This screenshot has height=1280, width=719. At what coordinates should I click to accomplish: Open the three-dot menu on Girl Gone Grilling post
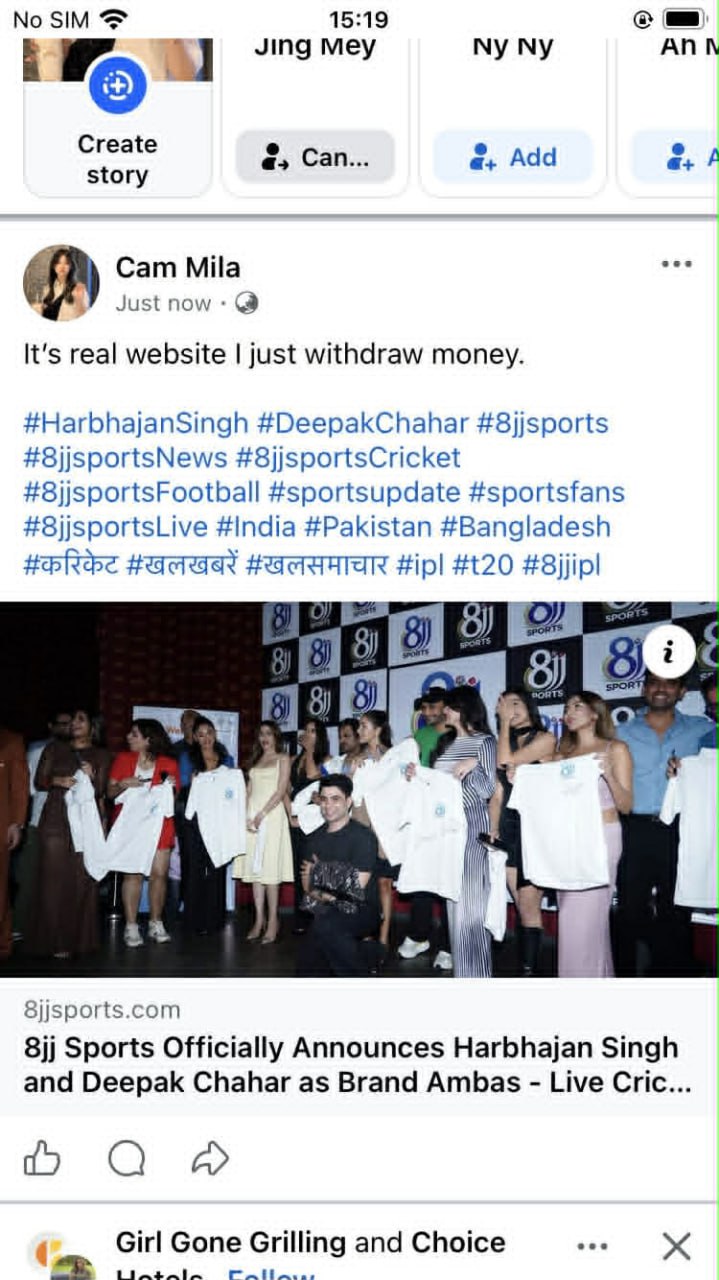pos(592,1246)
